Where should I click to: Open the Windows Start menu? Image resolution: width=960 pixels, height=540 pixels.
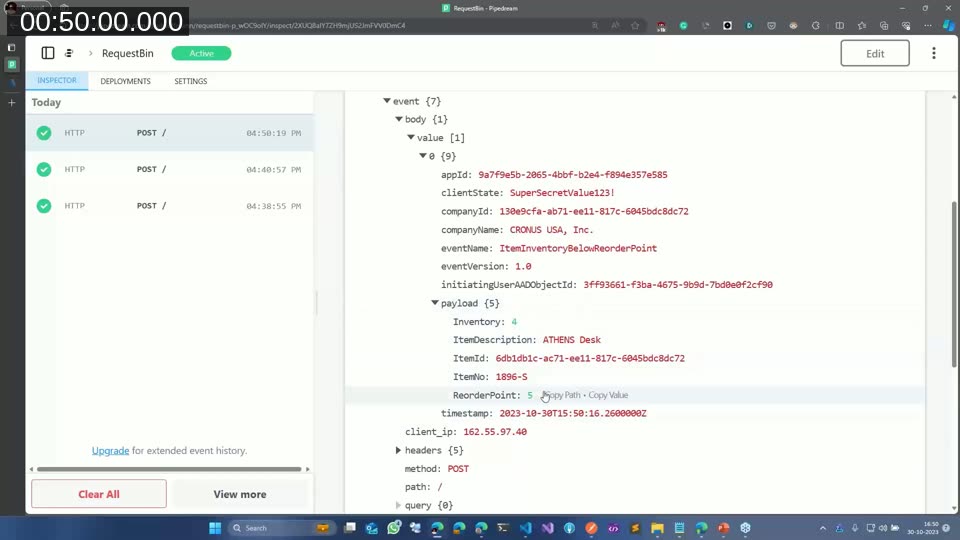215,528
